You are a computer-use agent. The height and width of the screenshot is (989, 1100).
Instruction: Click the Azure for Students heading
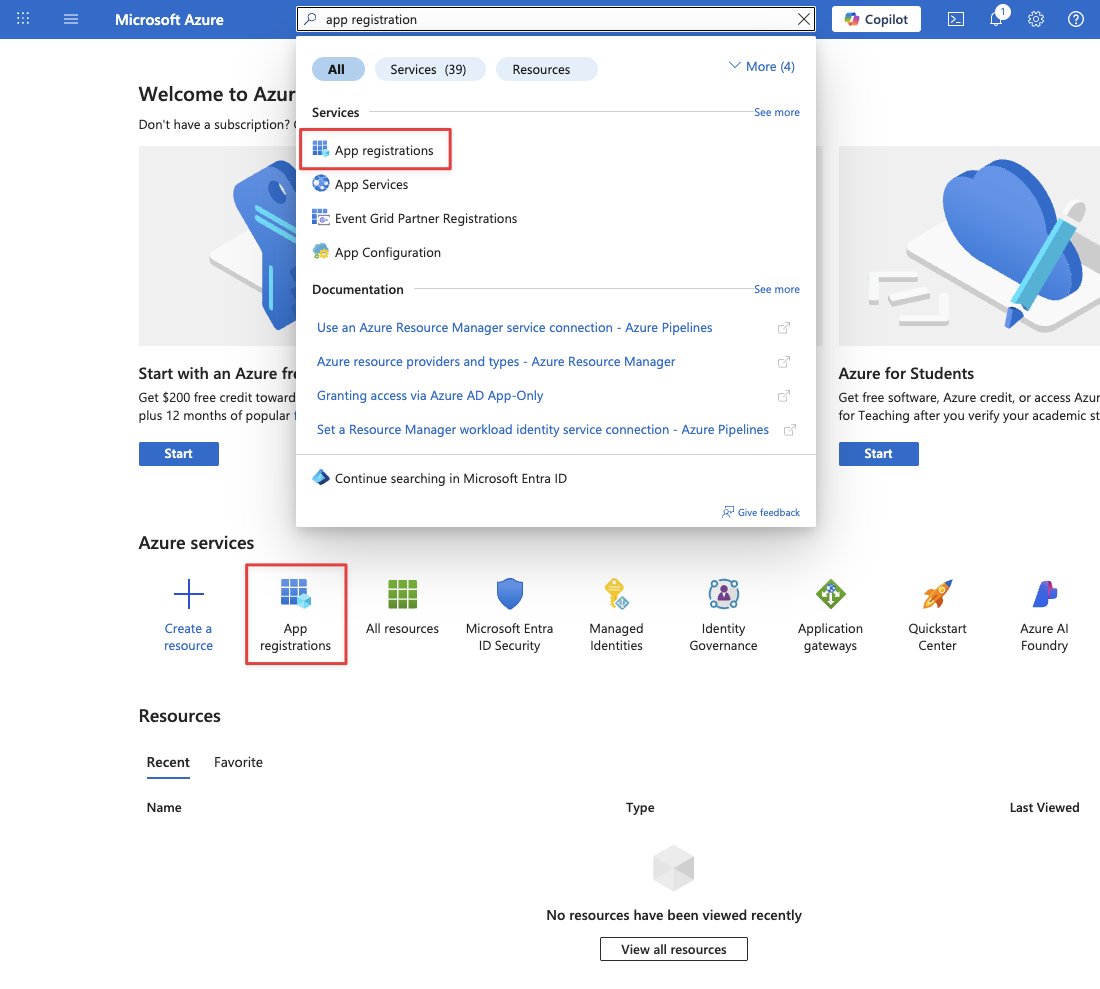pyautogui.click(x=906, y=374)
